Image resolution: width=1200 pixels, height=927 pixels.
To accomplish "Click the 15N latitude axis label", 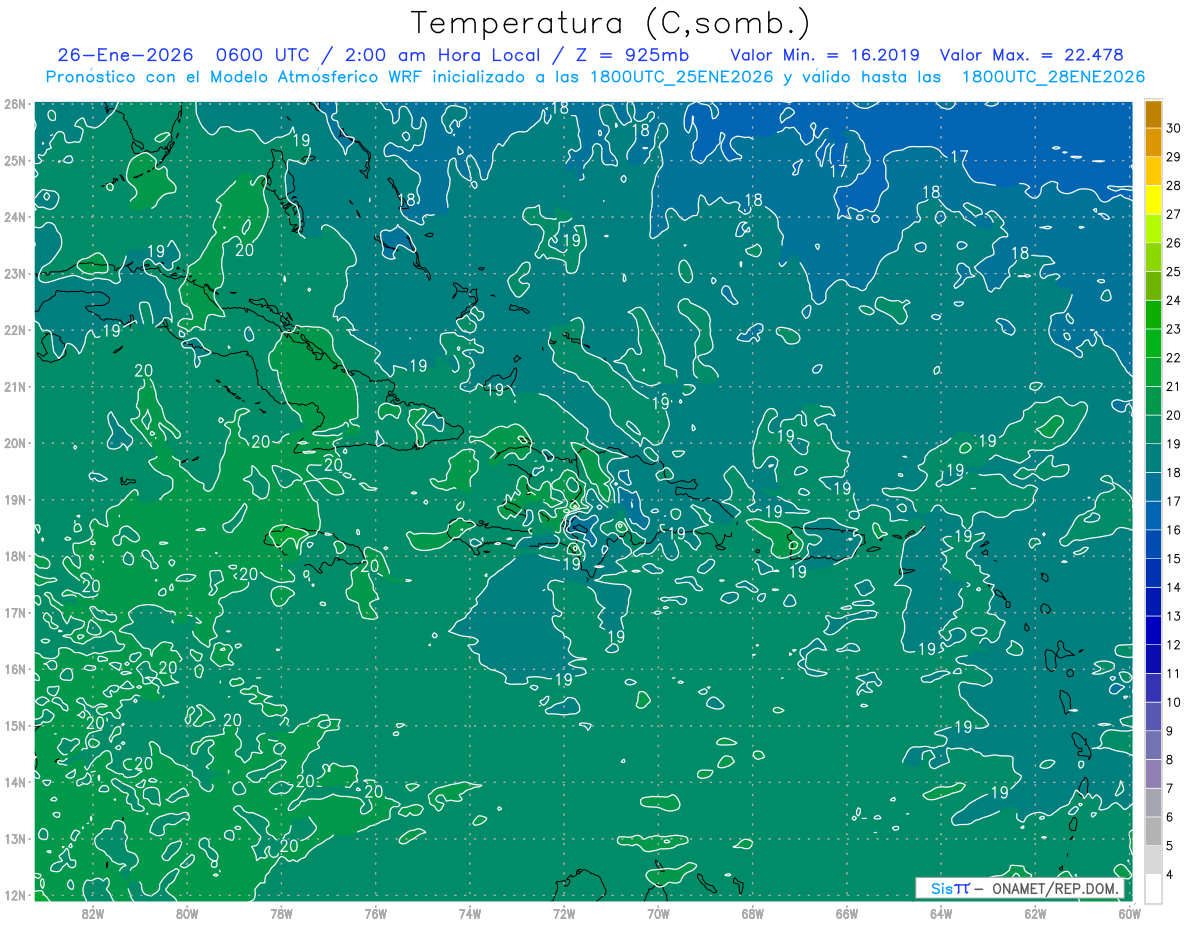I will 14,725.
